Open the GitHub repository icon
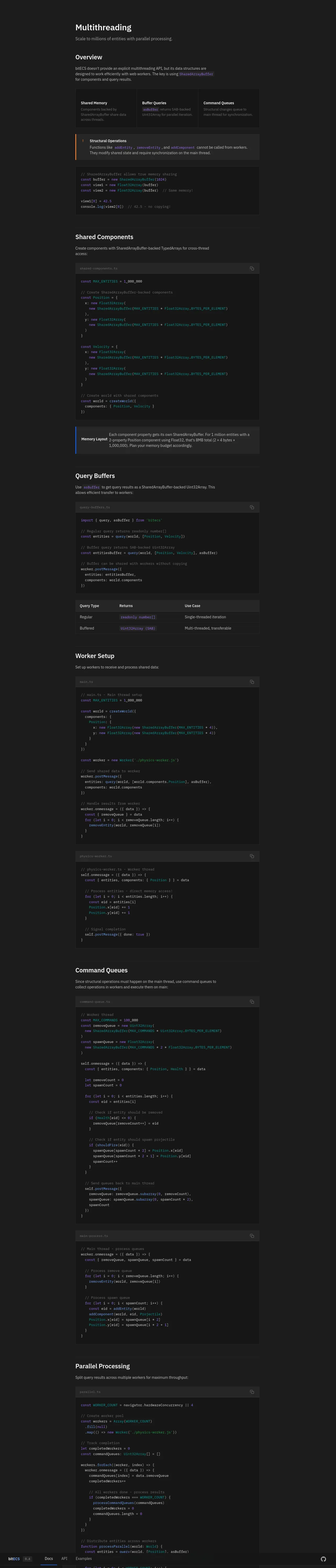 tap(323, 1559)
